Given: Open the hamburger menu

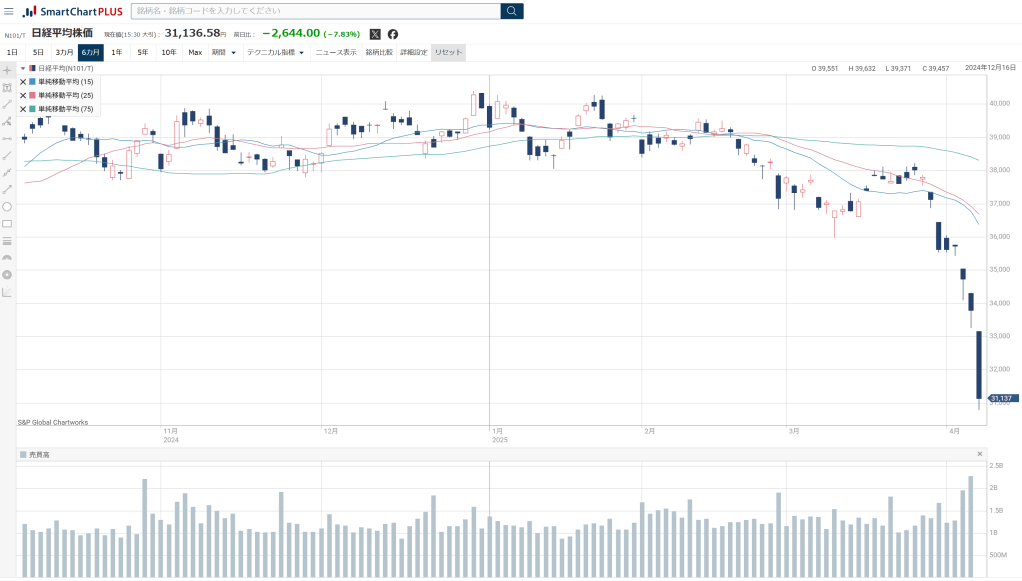Looking at the screenshot, I should point(9,11).
